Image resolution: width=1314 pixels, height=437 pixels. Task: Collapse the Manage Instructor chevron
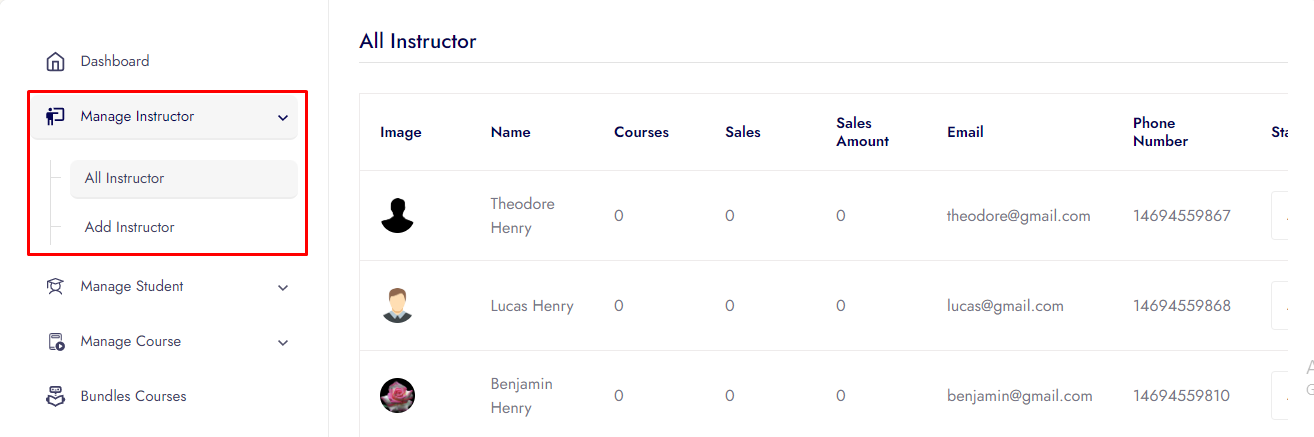point(283,118)
